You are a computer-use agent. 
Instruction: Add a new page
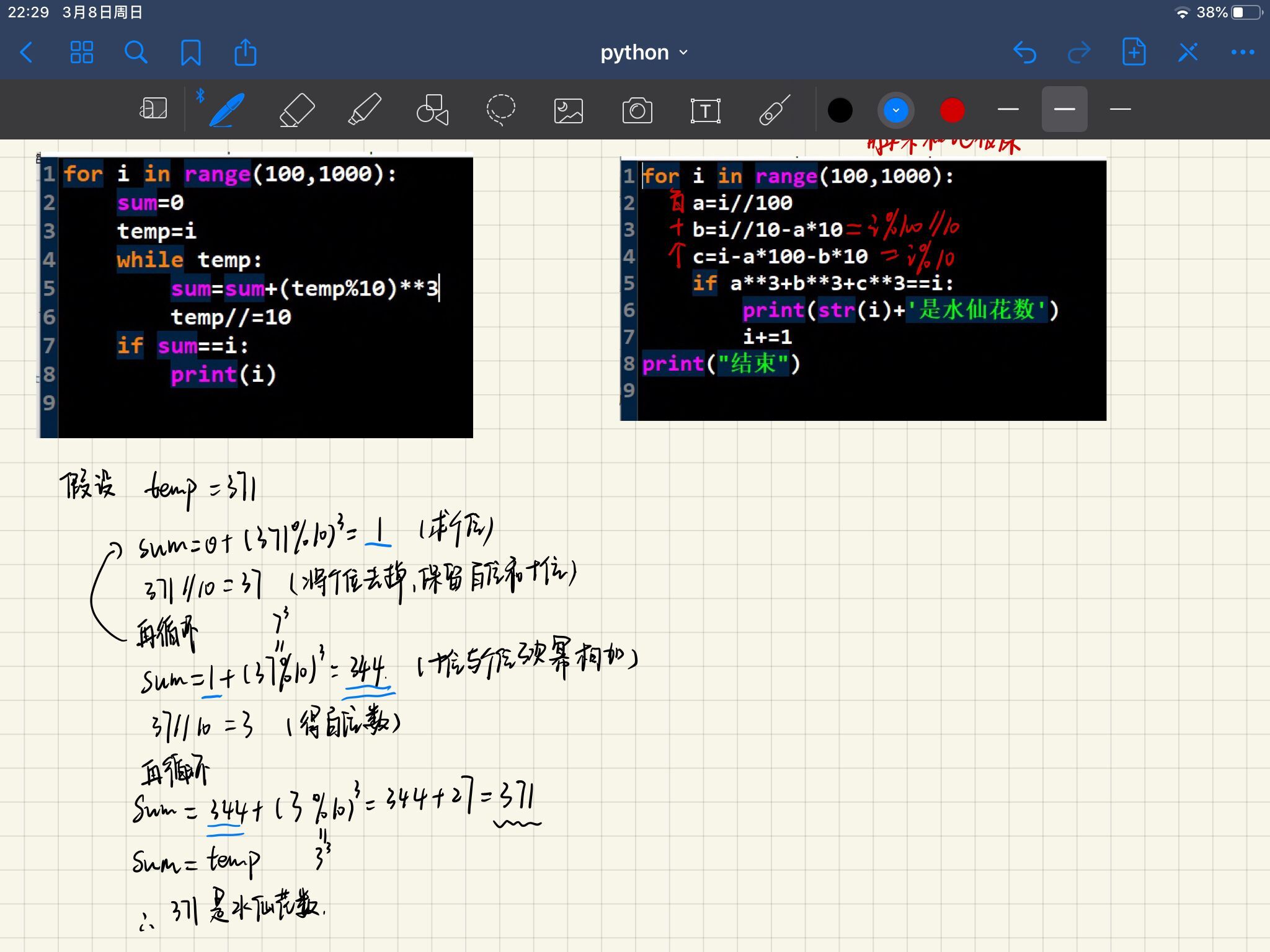[x=1134, y=52]
